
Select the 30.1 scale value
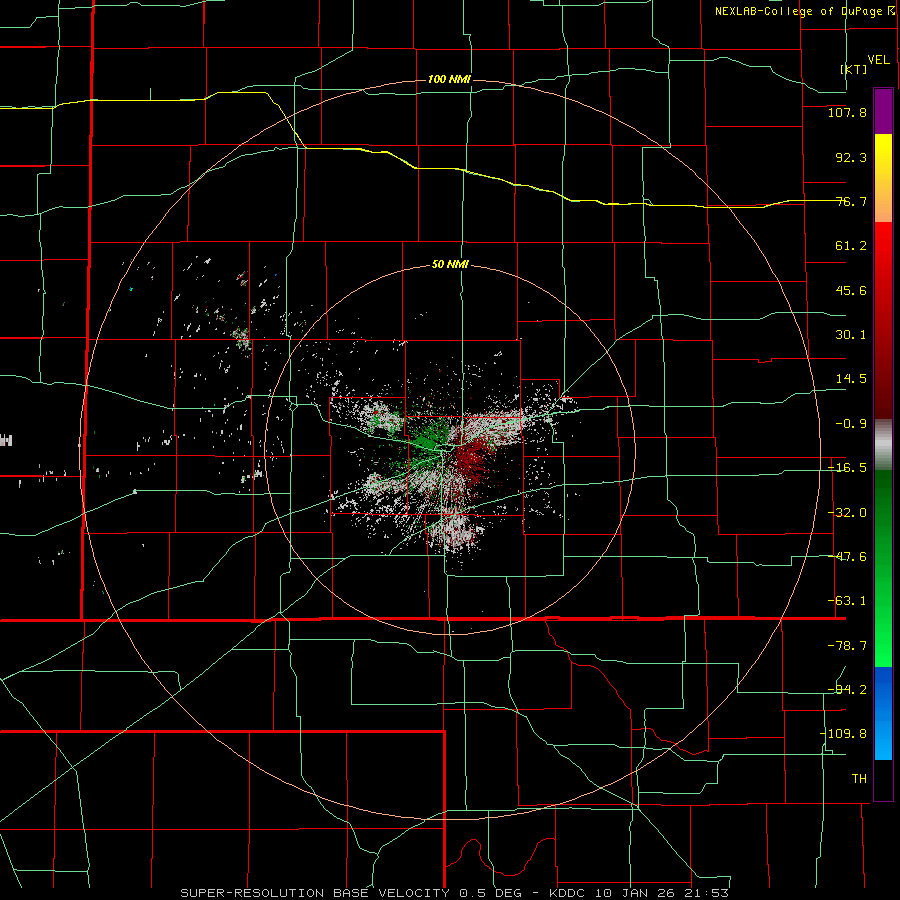[x=851, y=335]
